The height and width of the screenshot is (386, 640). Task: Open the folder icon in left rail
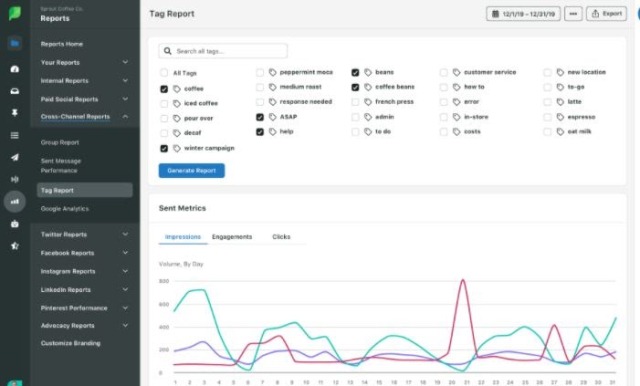tap(15, 43)
